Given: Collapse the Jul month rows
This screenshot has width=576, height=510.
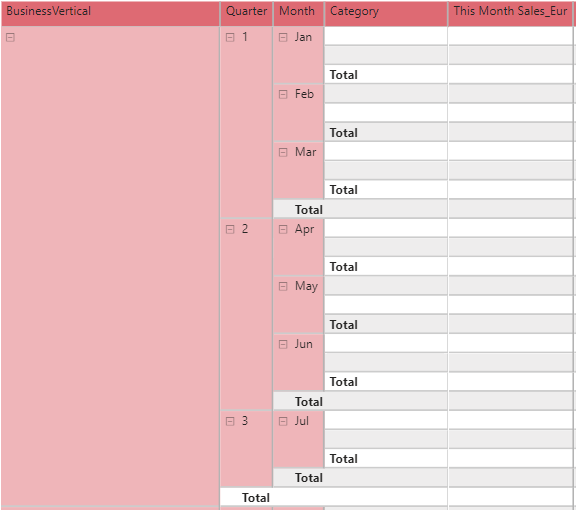Looking at the screenshot, I should tap(283, 421).
